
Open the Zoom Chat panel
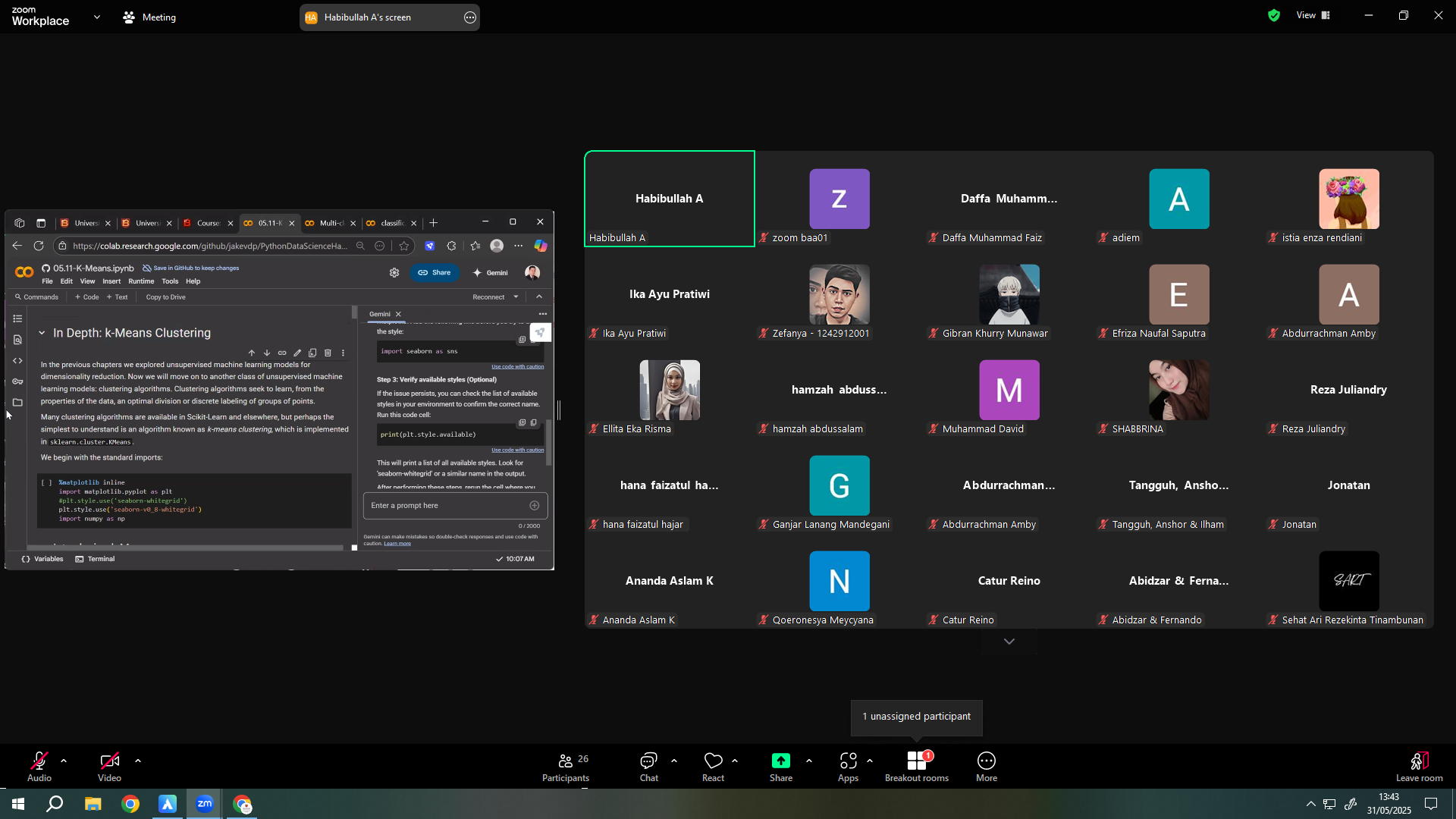point(649,767)
